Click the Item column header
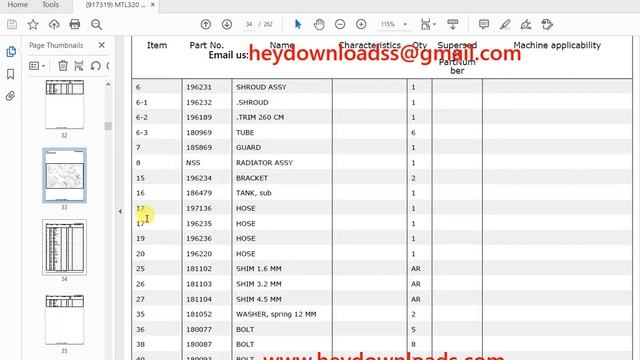This screenshot has height=360, width=640. click(x=157, y=45)
